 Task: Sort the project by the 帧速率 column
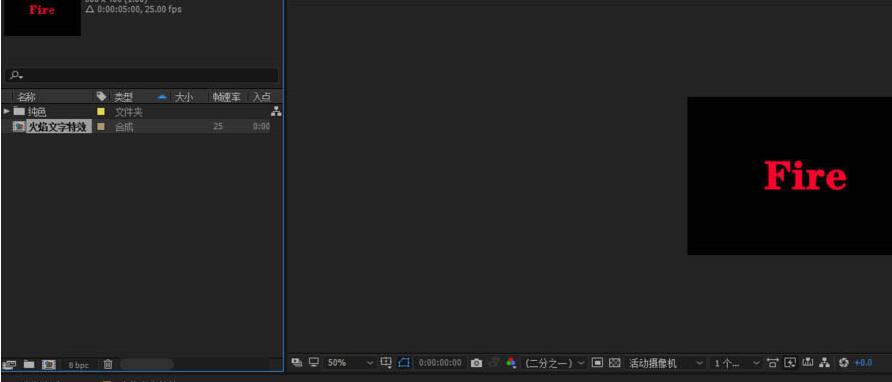click(226, 97)
